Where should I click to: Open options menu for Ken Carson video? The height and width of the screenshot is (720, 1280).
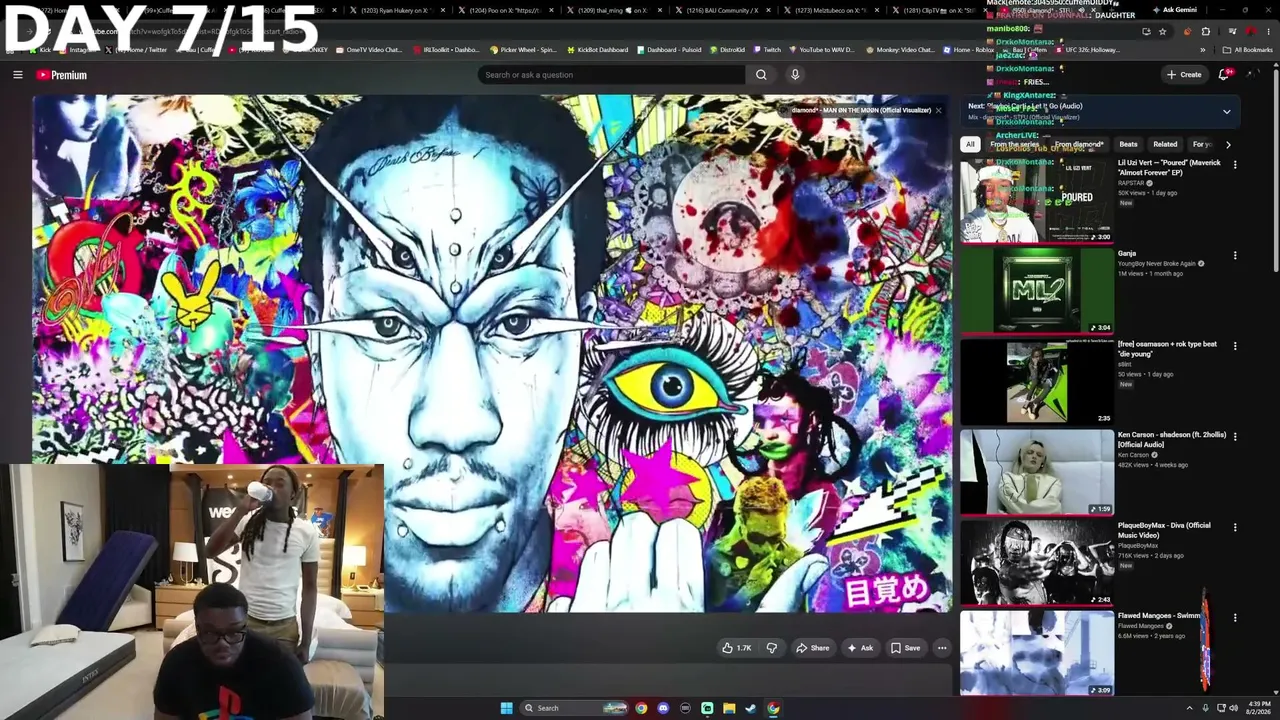1235,437
